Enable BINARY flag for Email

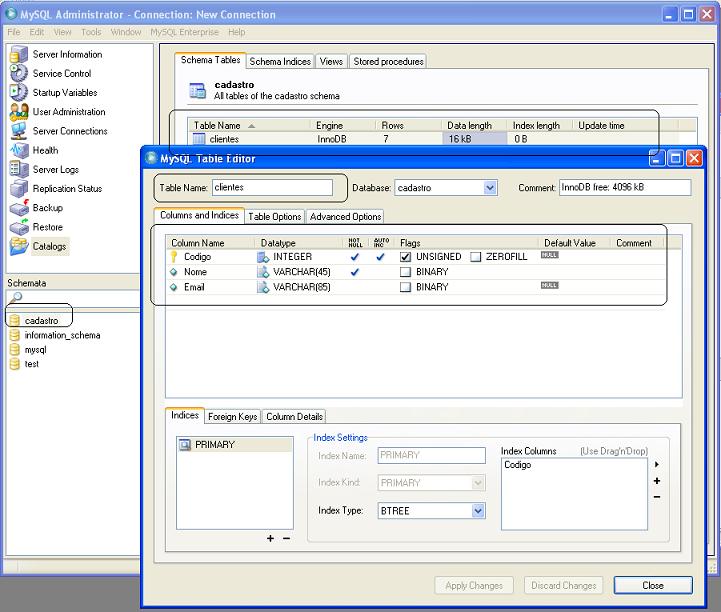(405, 287)
